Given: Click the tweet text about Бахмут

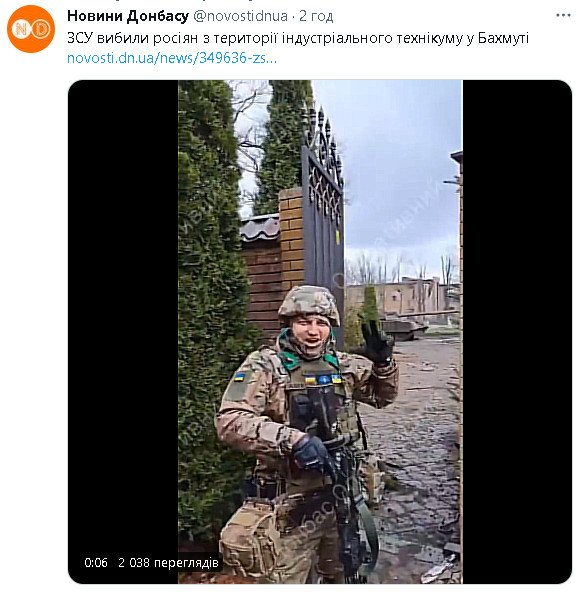Looking at the screenshot, I should point(298,38).
